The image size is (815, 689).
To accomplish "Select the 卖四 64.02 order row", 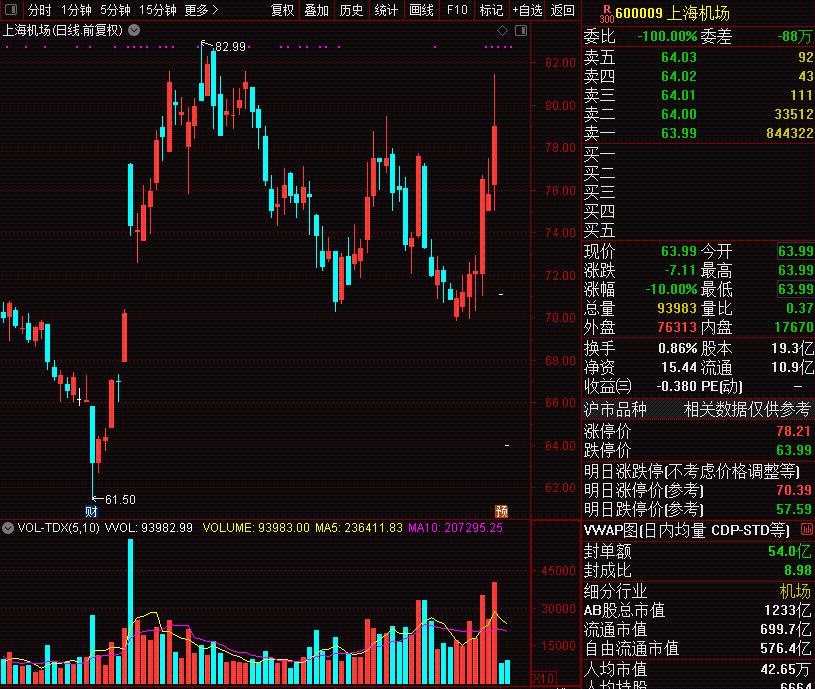I will (698, 76).
